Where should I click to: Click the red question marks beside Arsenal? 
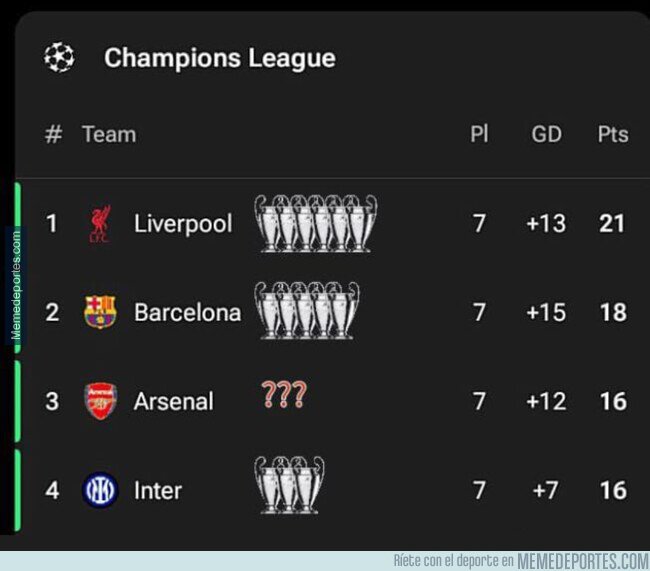click(284, 394)
